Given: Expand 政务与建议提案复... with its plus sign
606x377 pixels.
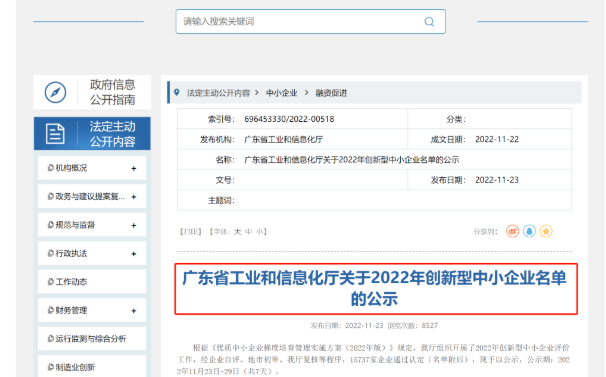Looking at the screenshot, I should (134, 197).
